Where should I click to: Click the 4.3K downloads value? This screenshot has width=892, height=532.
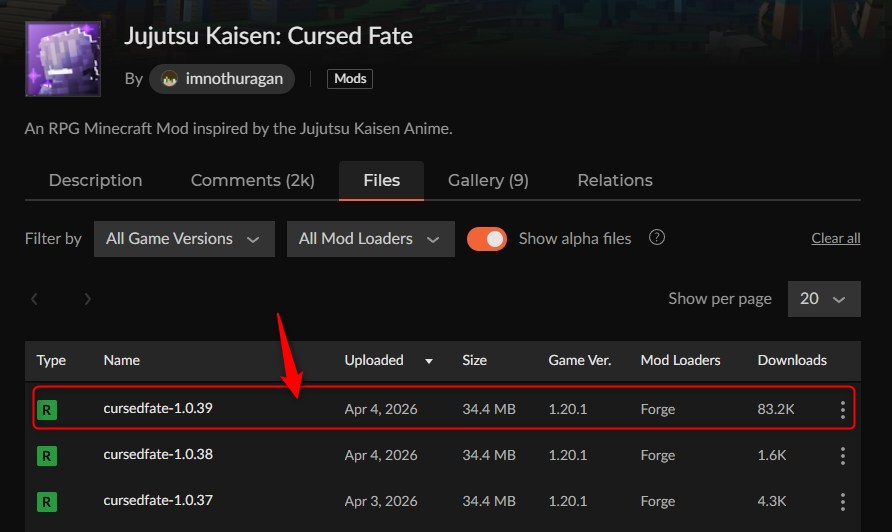[772, 501]
